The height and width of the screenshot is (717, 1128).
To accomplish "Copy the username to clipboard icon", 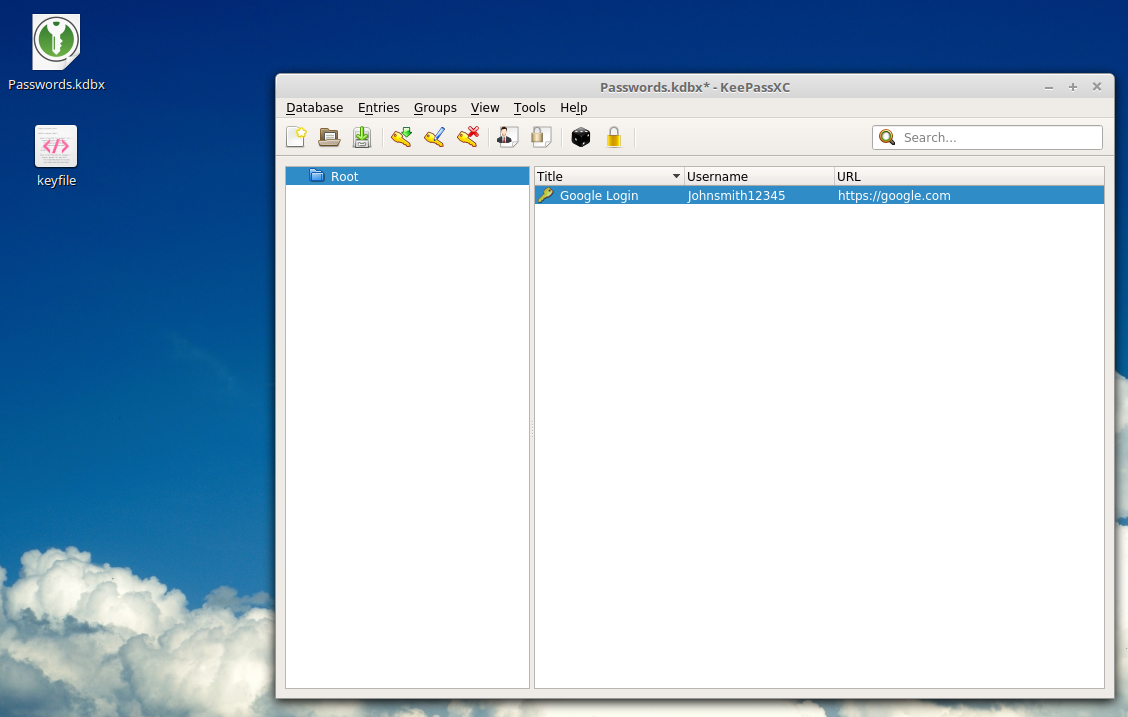I will 508,137.
